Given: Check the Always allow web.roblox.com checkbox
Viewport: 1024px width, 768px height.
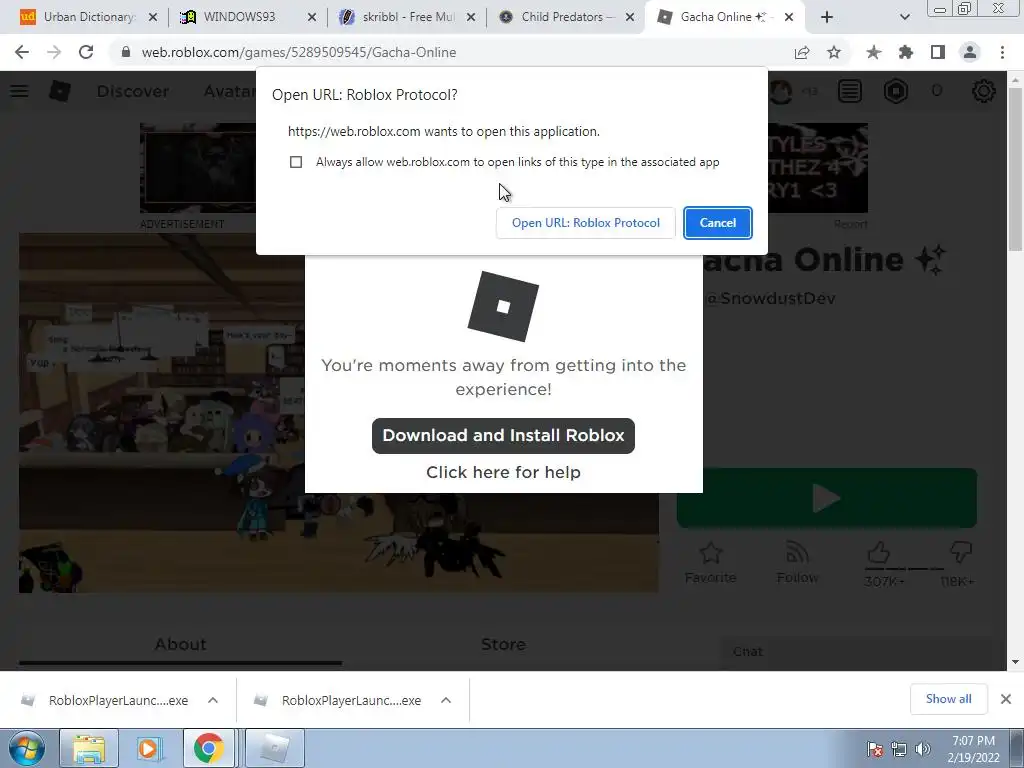Looking at the screenshot, I should [x=296, y=162].
